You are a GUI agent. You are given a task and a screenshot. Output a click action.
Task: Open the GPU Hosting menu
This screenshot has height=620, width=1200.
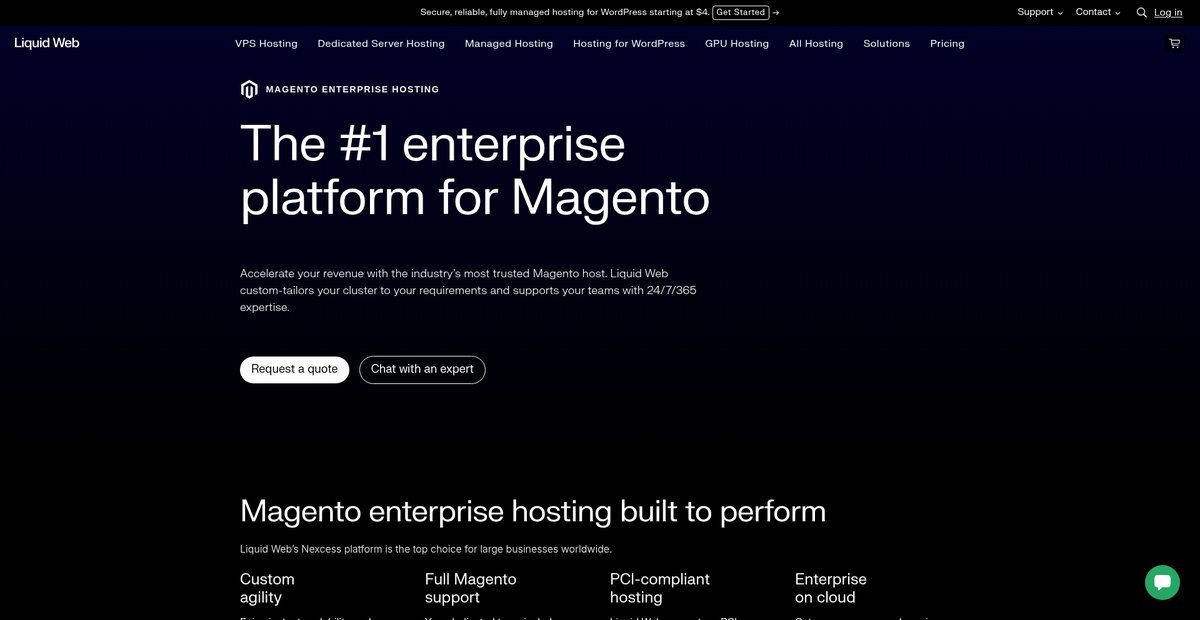pyautogui.click(x=737, y=44)
